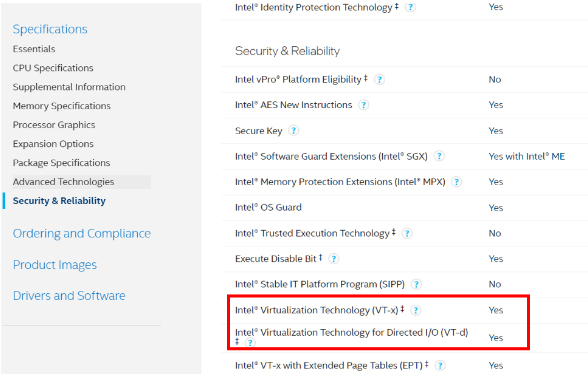Click the 'No' value for vPro Eligibility
Image resolution: width=588 pixels, height=381 pixels.
495,80
